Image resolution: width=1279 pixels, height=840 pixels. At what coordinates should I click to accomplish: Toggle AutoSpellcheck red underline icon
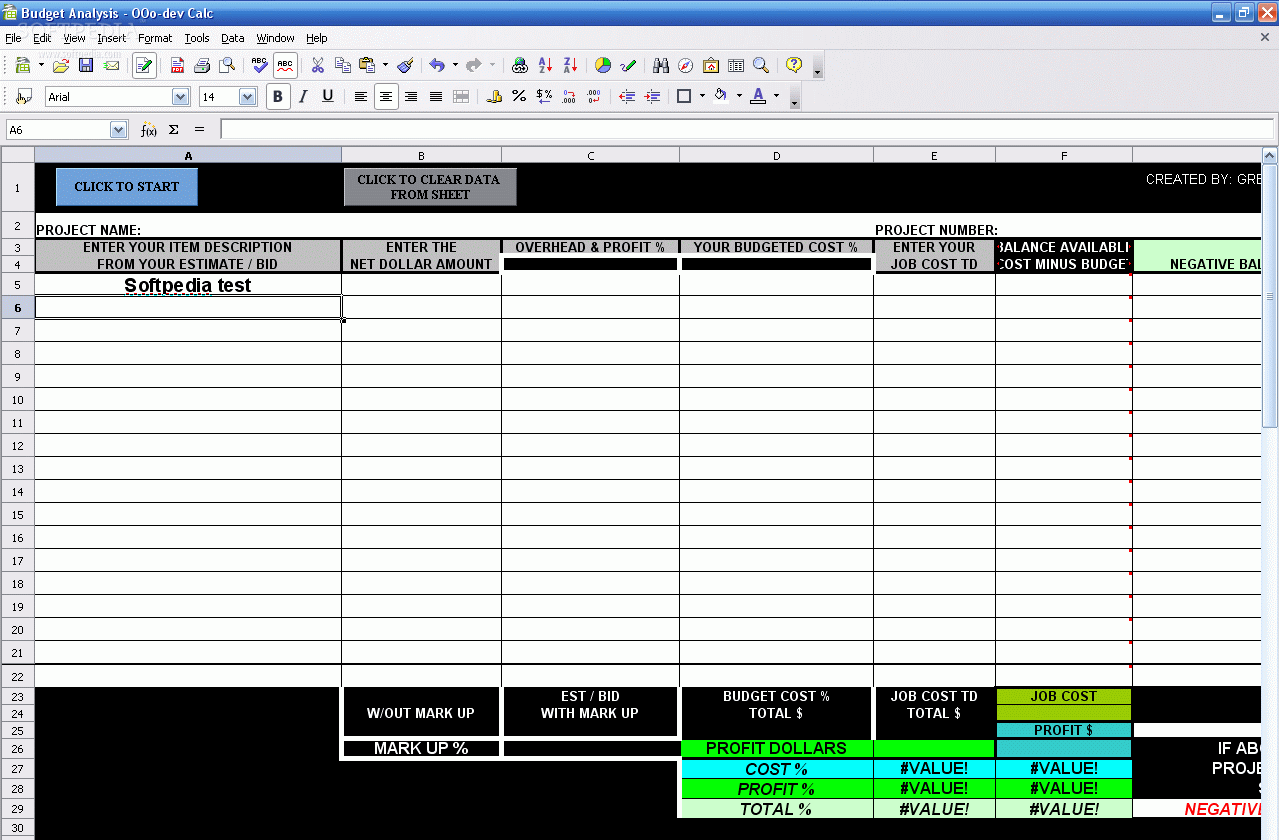pyautogui.click(x=285, y=65)
